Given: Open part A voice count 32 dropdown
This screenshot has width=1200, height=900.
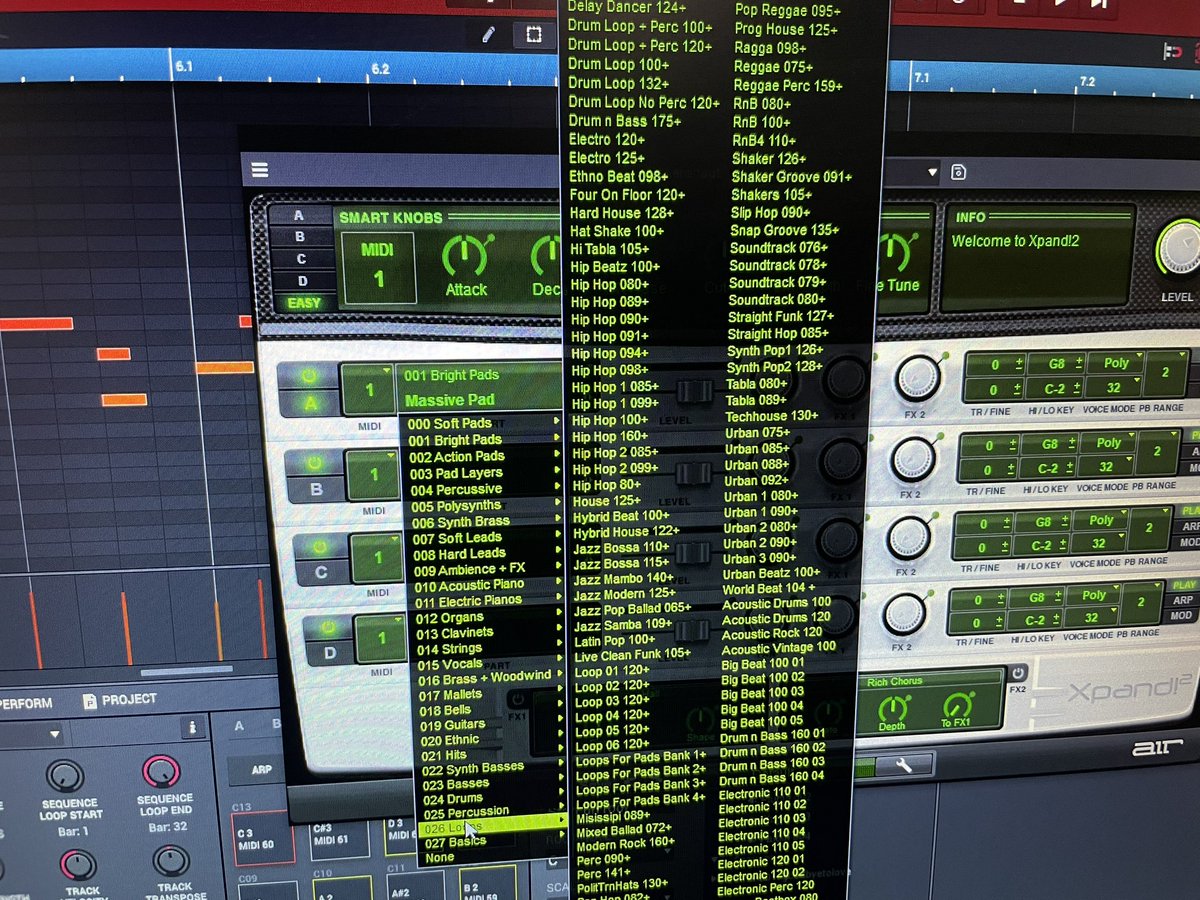Looking at the screenshot, I should click(x=1113, y=387).
